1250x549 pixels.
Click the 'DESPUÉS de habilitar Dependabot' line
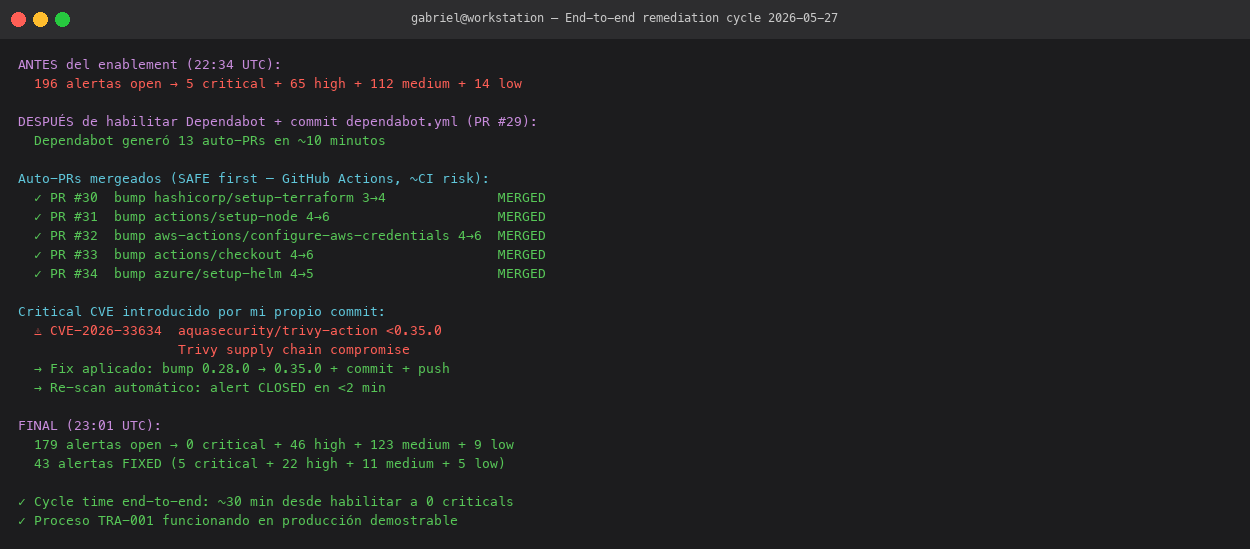coord(278,122)
